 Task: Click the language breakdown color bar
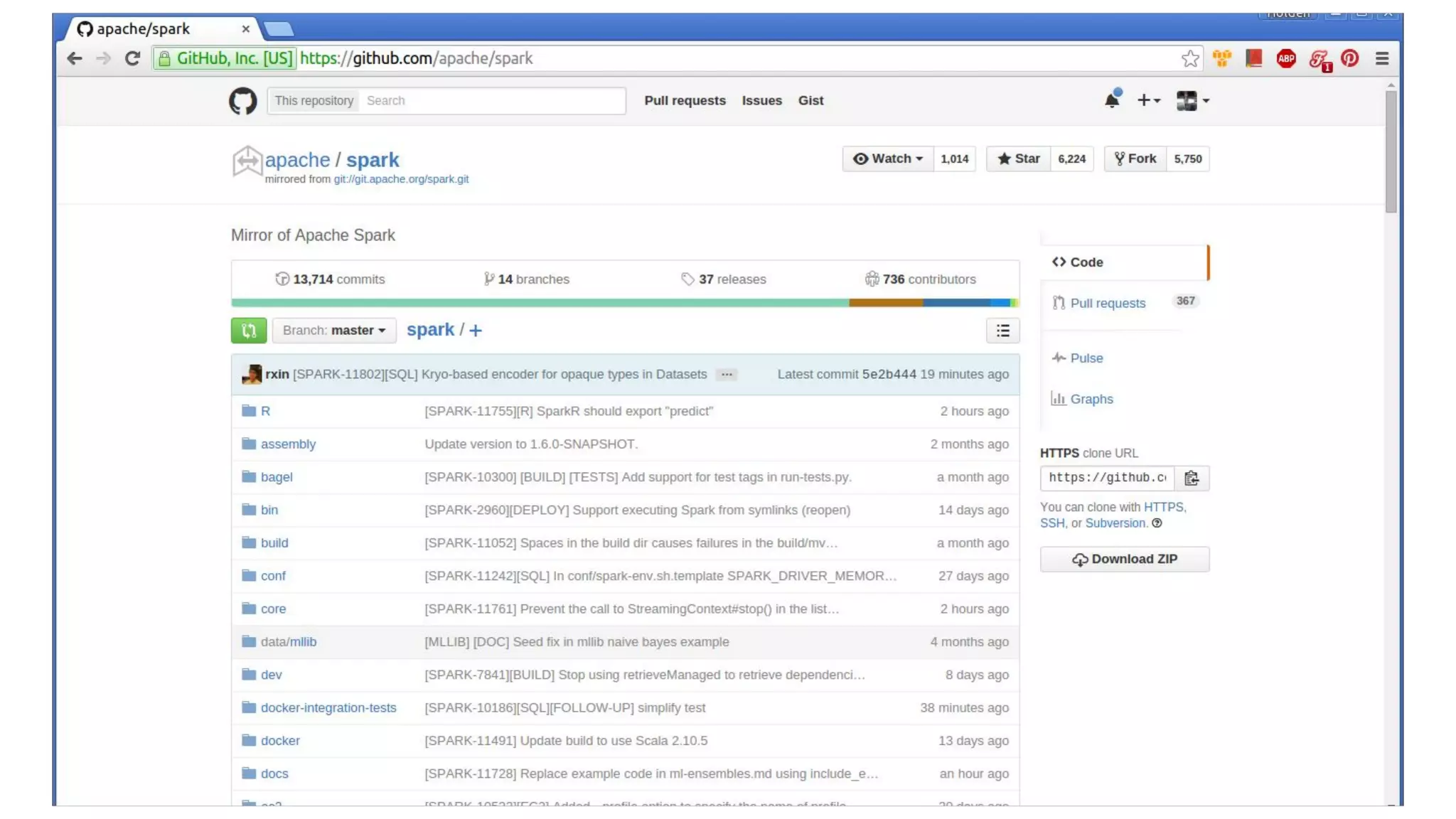tap(625, 303)
